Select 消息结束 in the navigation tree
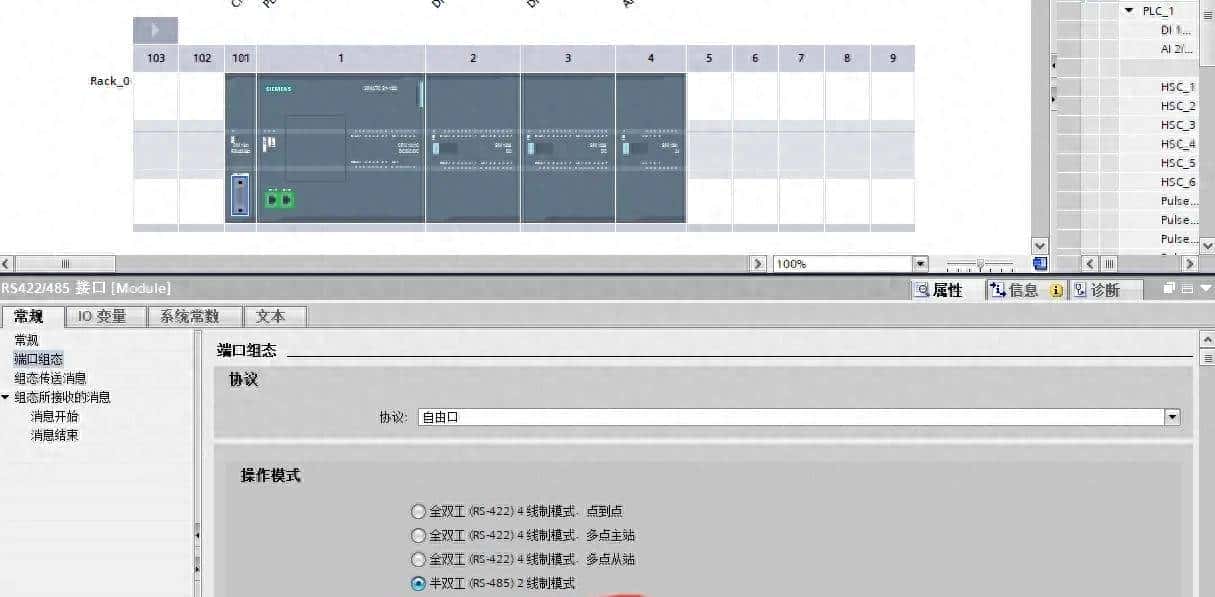Image resolution: width=1215 pixels, height=597 pixels. (55, 435)
